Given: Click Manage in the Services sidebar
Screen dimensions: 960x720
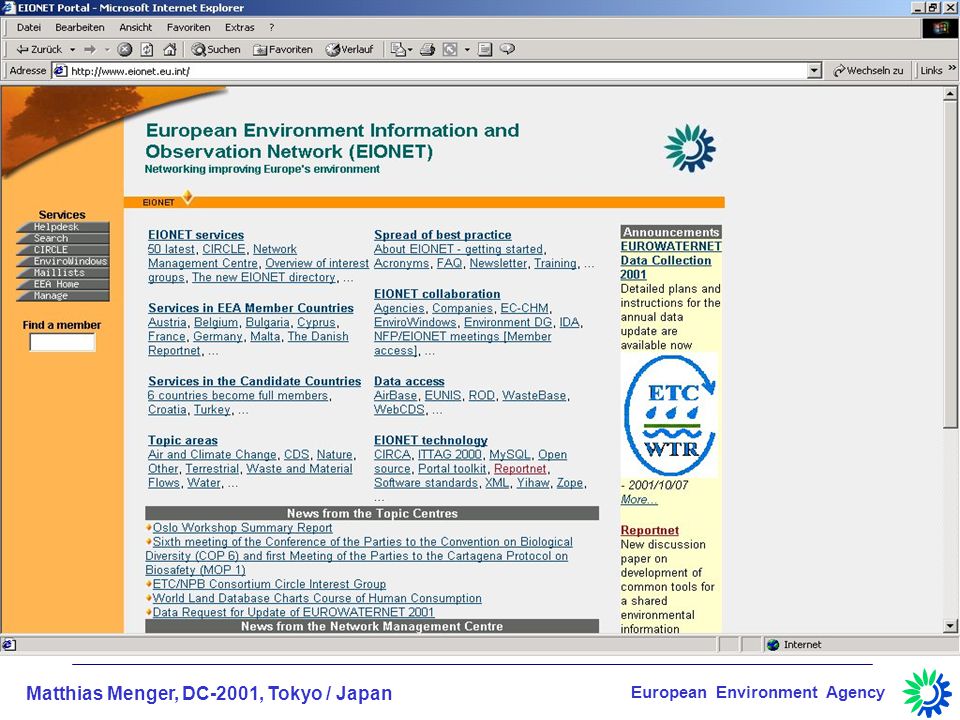Looking at the screenshot, I should 62,296.
